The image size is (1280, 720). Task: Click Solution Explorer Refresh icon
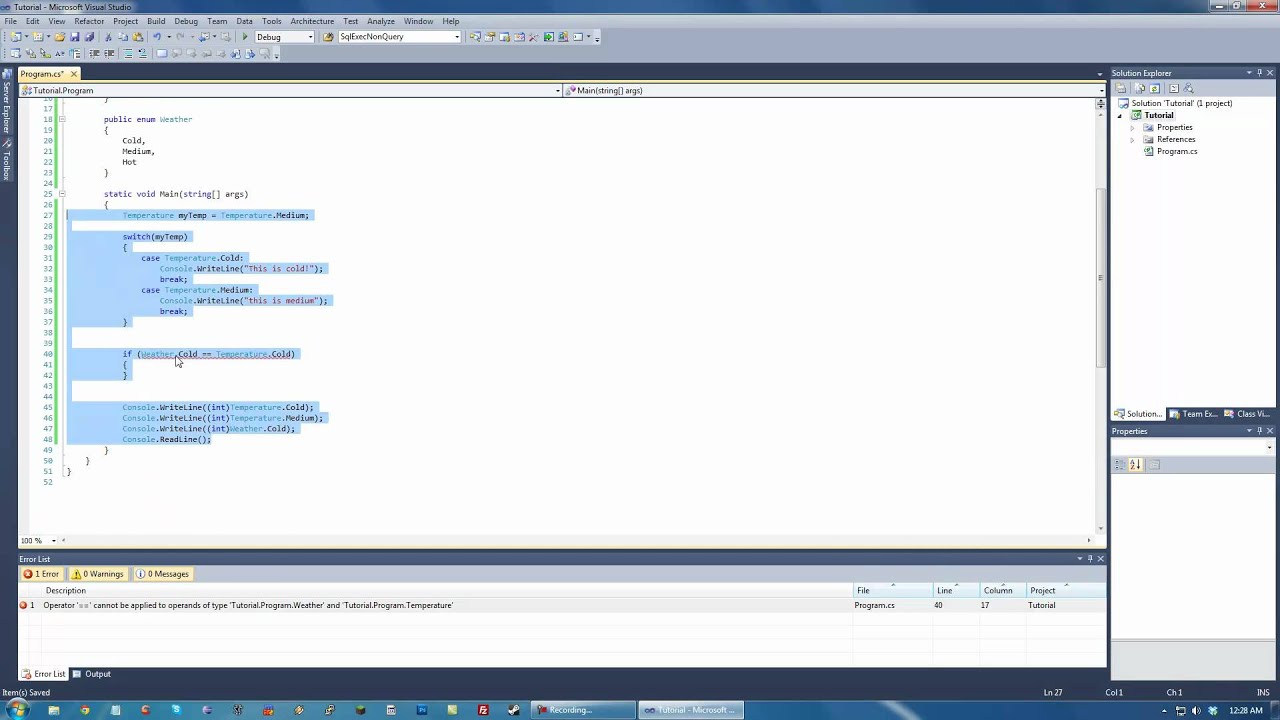[x=1155, y=88]
